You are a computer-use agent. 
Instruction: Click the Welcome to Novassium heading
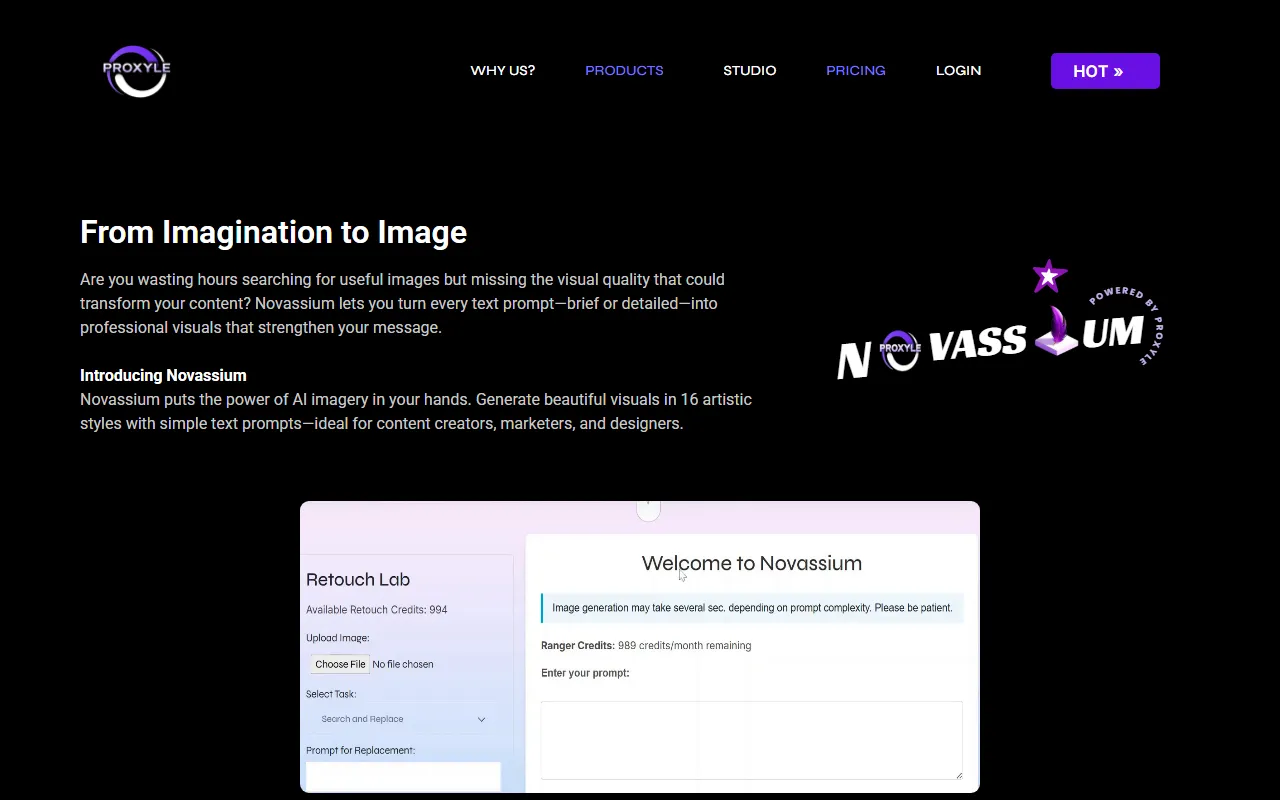[751, 563]
